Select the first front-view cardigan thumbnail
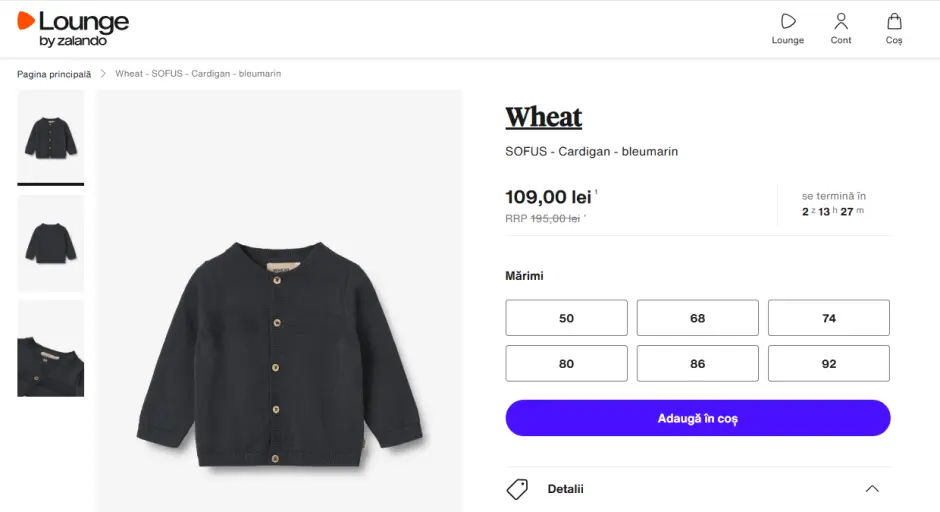This screenshot has width=940, height=512. point(51,136)
